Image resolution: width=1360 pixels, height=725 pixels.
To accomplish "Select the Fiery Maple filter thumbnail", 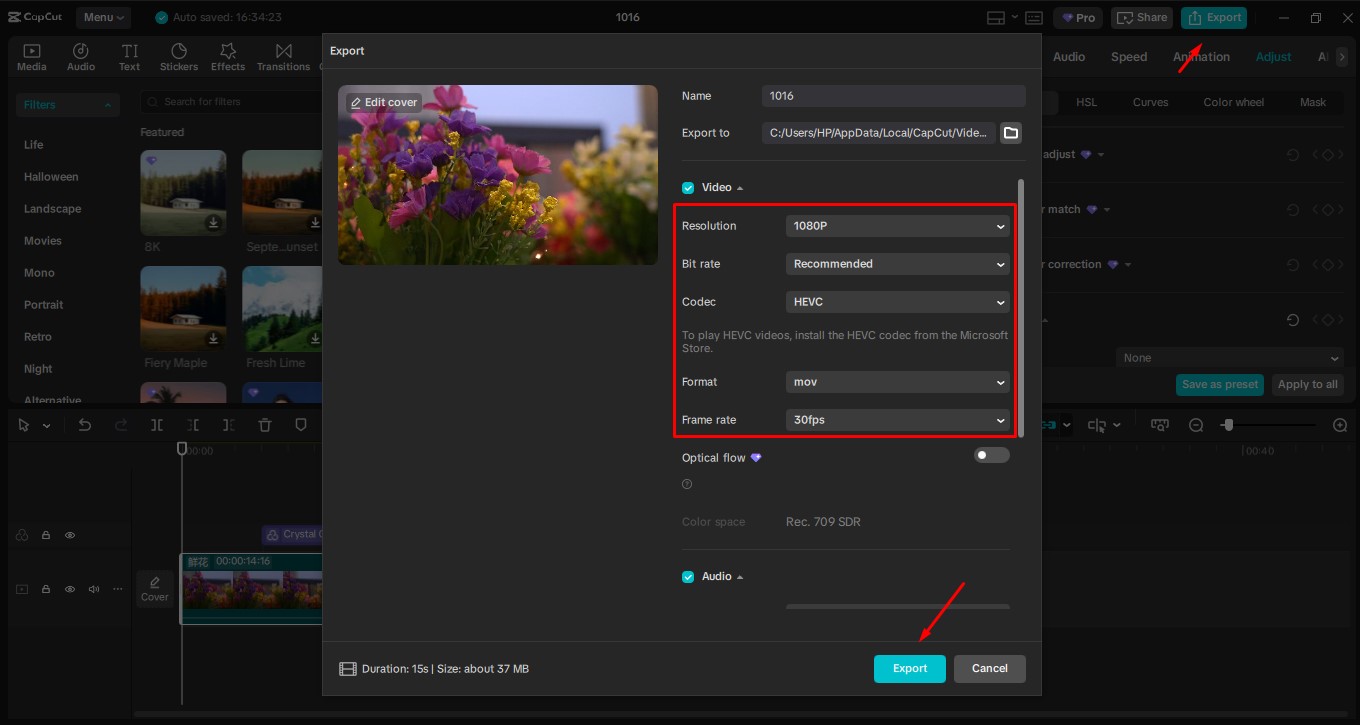I will pos(183,308).
